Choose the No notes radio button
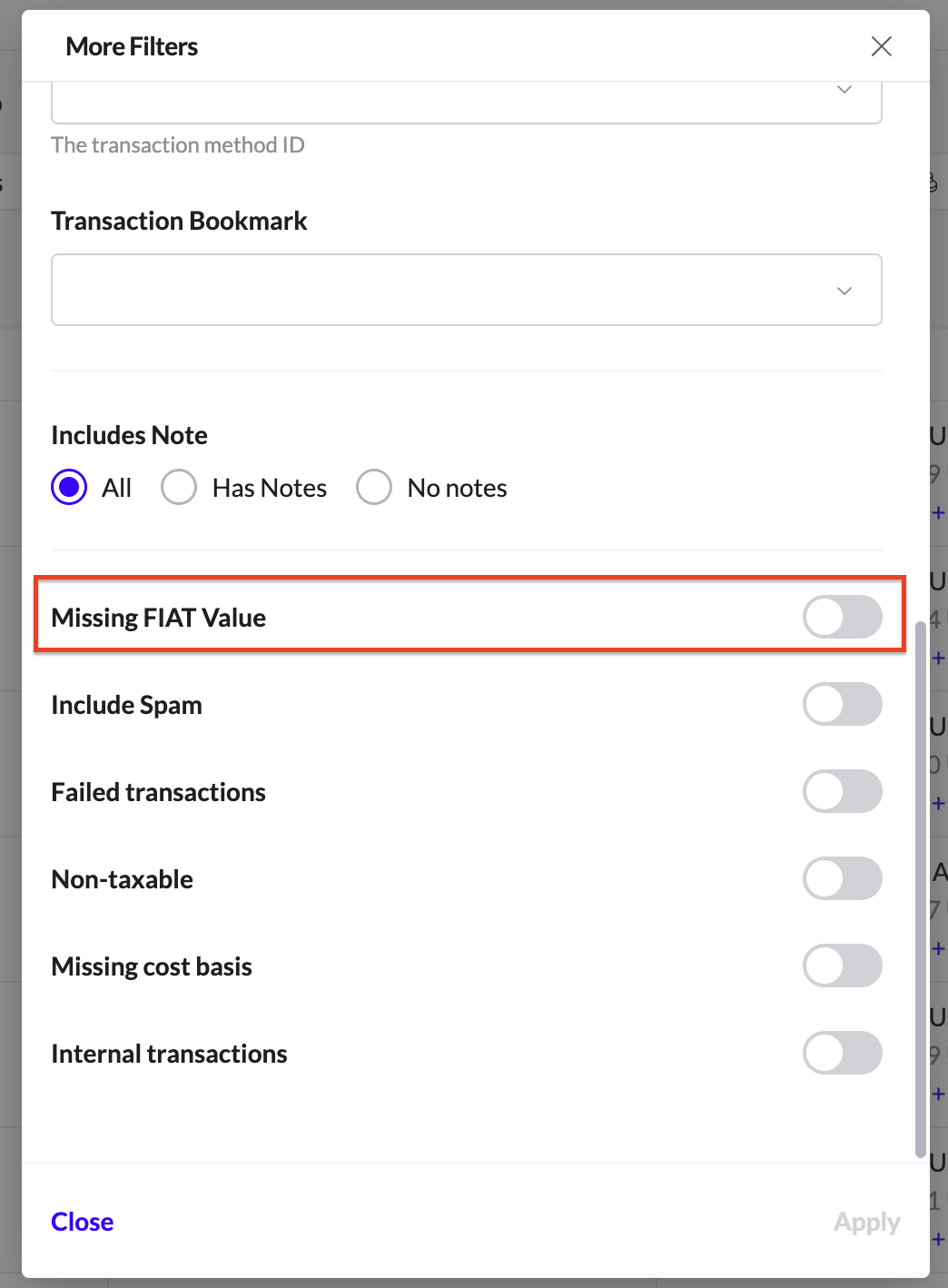This screenshot has width=948, height=1288. (374, 488)
